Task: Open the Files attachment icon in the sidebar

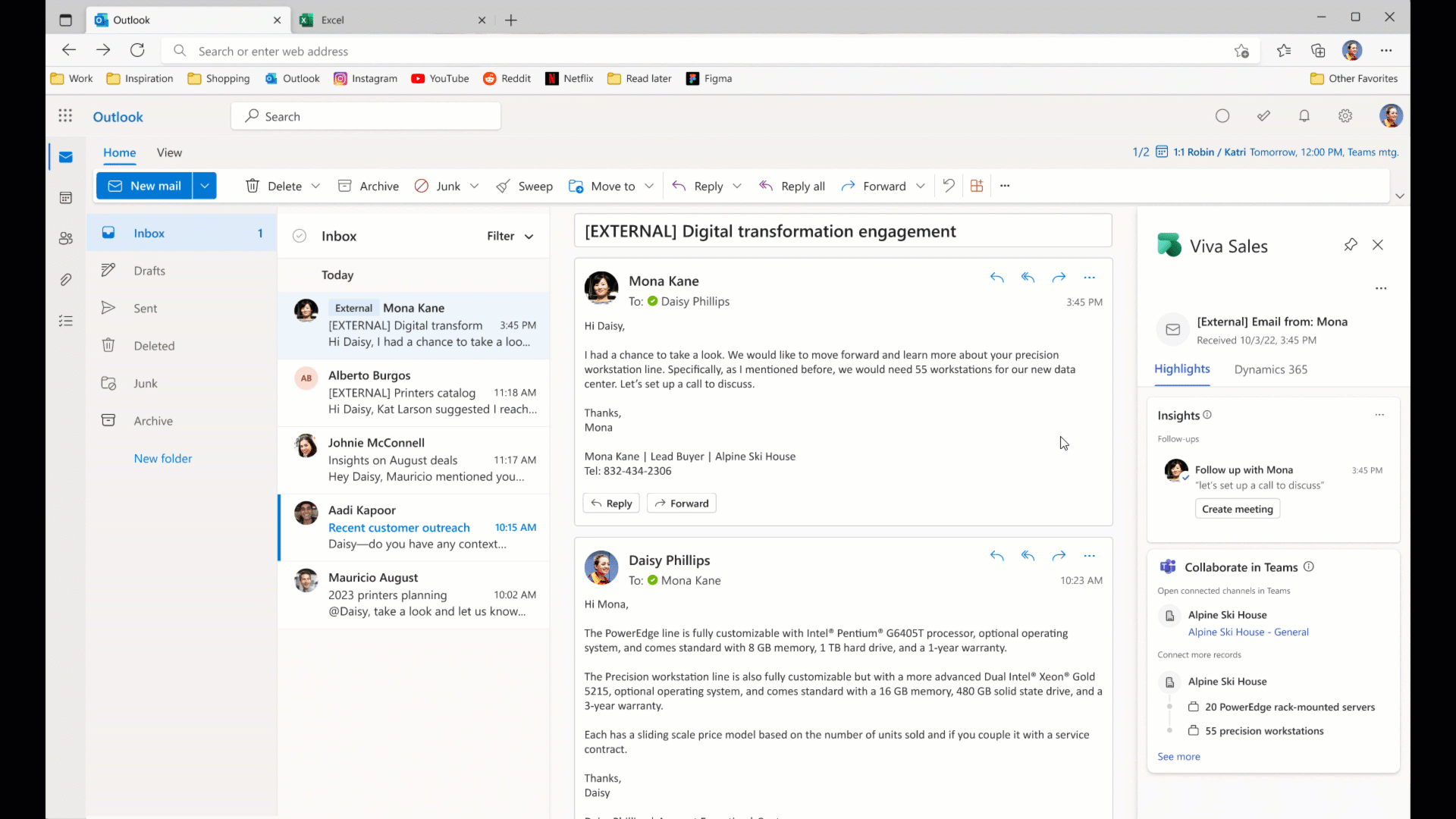Action: click(x=66, y=280)
